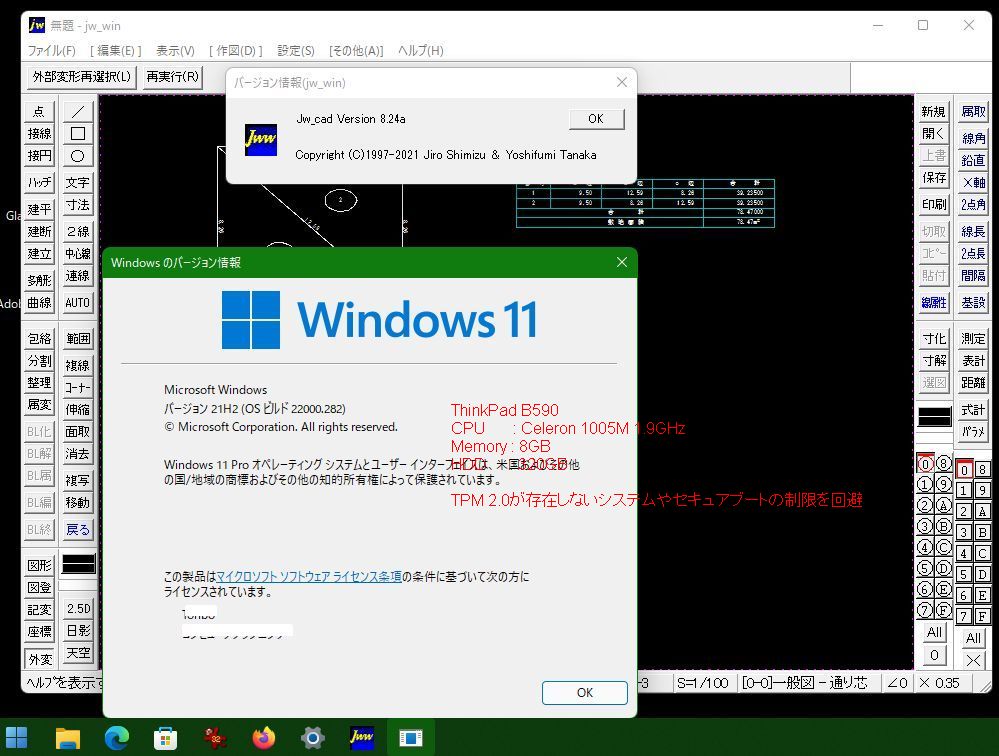The height and width of the screenshot is (756, 999).
Task: Open the 表示(V) menu
Action: click(x=175, y=50)
